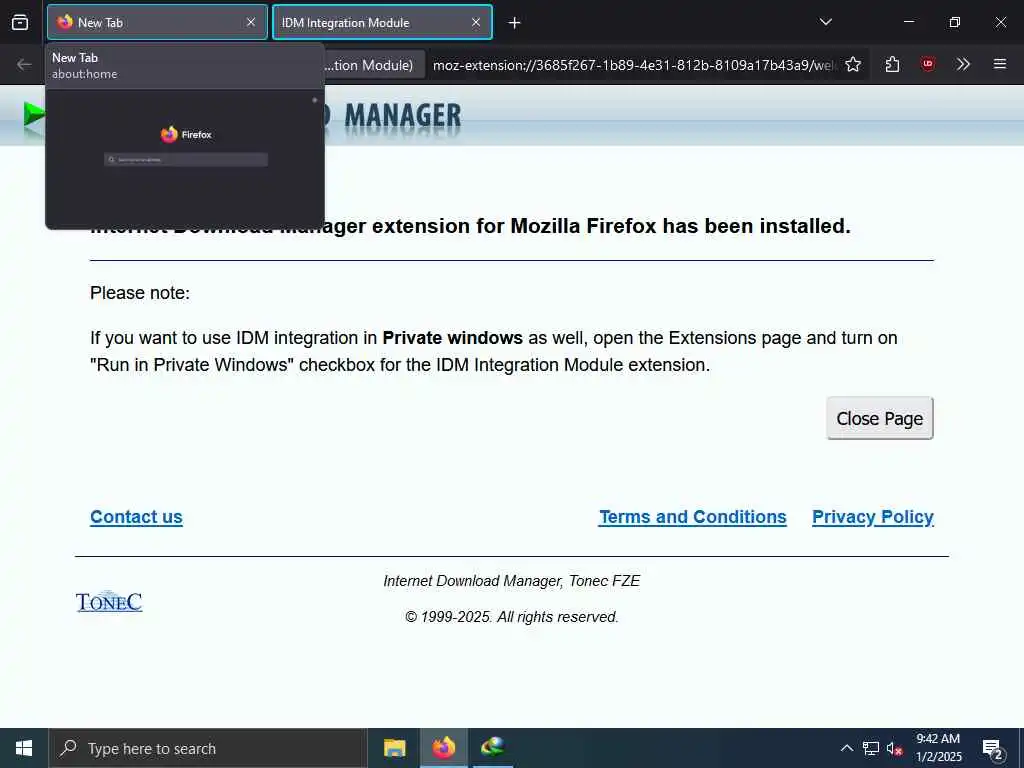Open the network status tray icon
Viewport: 1024px width, 768px height.
pyautogui.click(x=871, y=748)
